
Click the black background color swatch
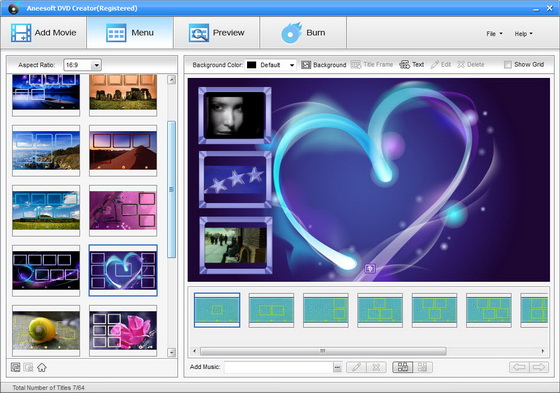pos(252,65)
